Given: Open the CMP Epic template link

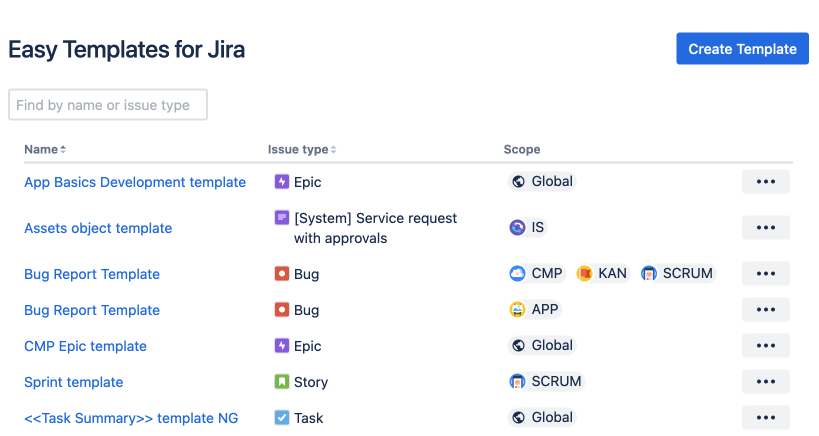Looking at the screenshot, I should tap(85, 346).
